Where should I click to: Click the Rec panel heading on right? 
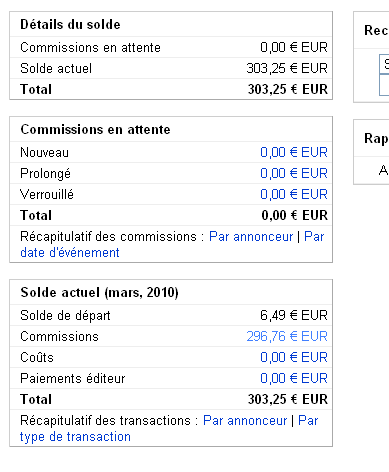(376, 30)
